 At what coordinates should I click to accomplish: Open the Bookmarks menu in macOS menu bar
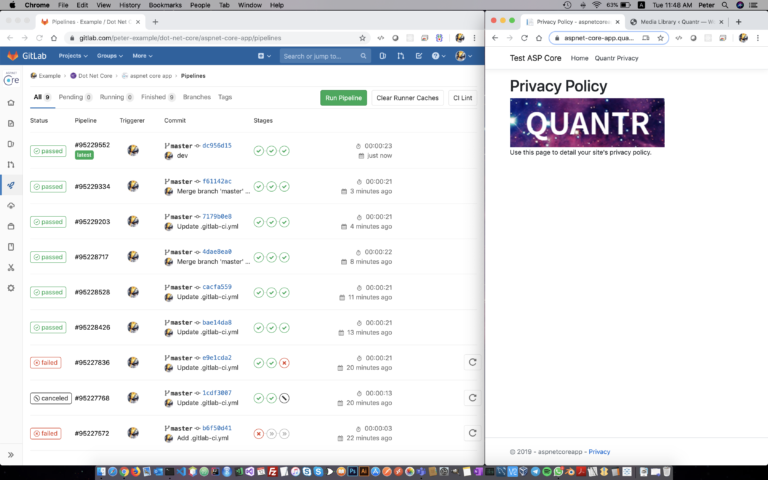pyautogui.click(x=165, y=5)
